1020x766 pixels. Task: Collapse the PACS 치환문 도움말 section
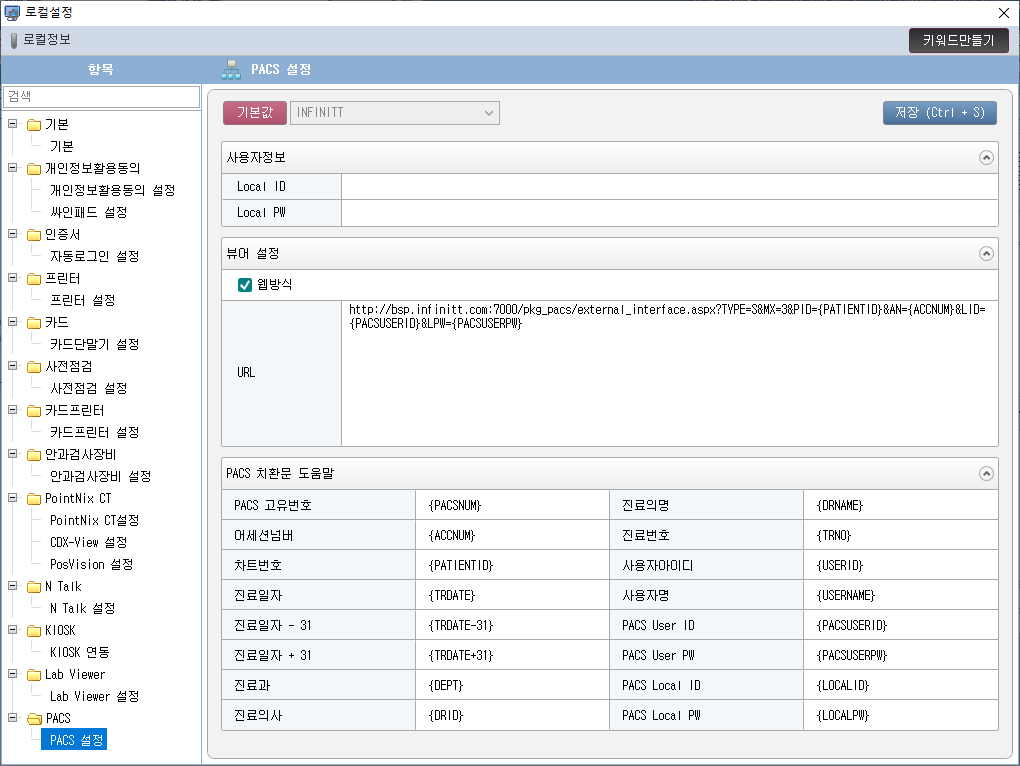986,474
